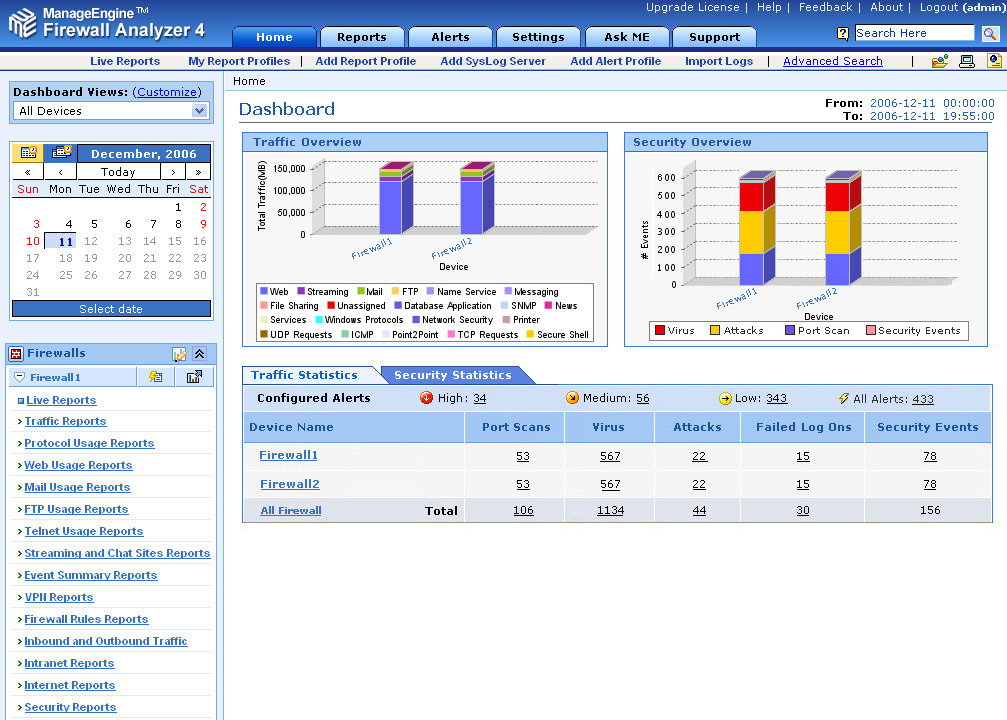Click the Virus legend red swatch
This screenshot has height=720, width=1007.
[660, 330]
